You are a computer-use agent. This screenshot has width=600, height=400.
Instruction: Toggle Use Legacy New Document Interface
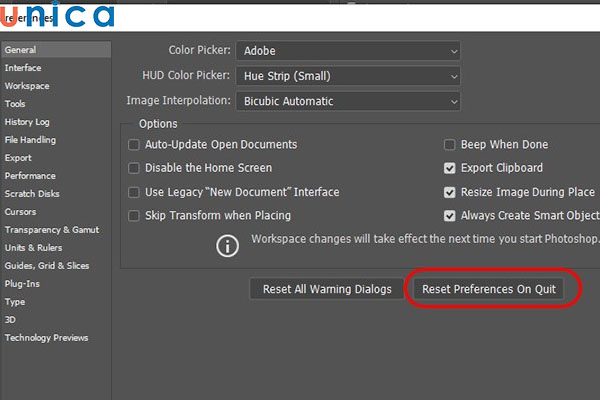coord(134,192)
